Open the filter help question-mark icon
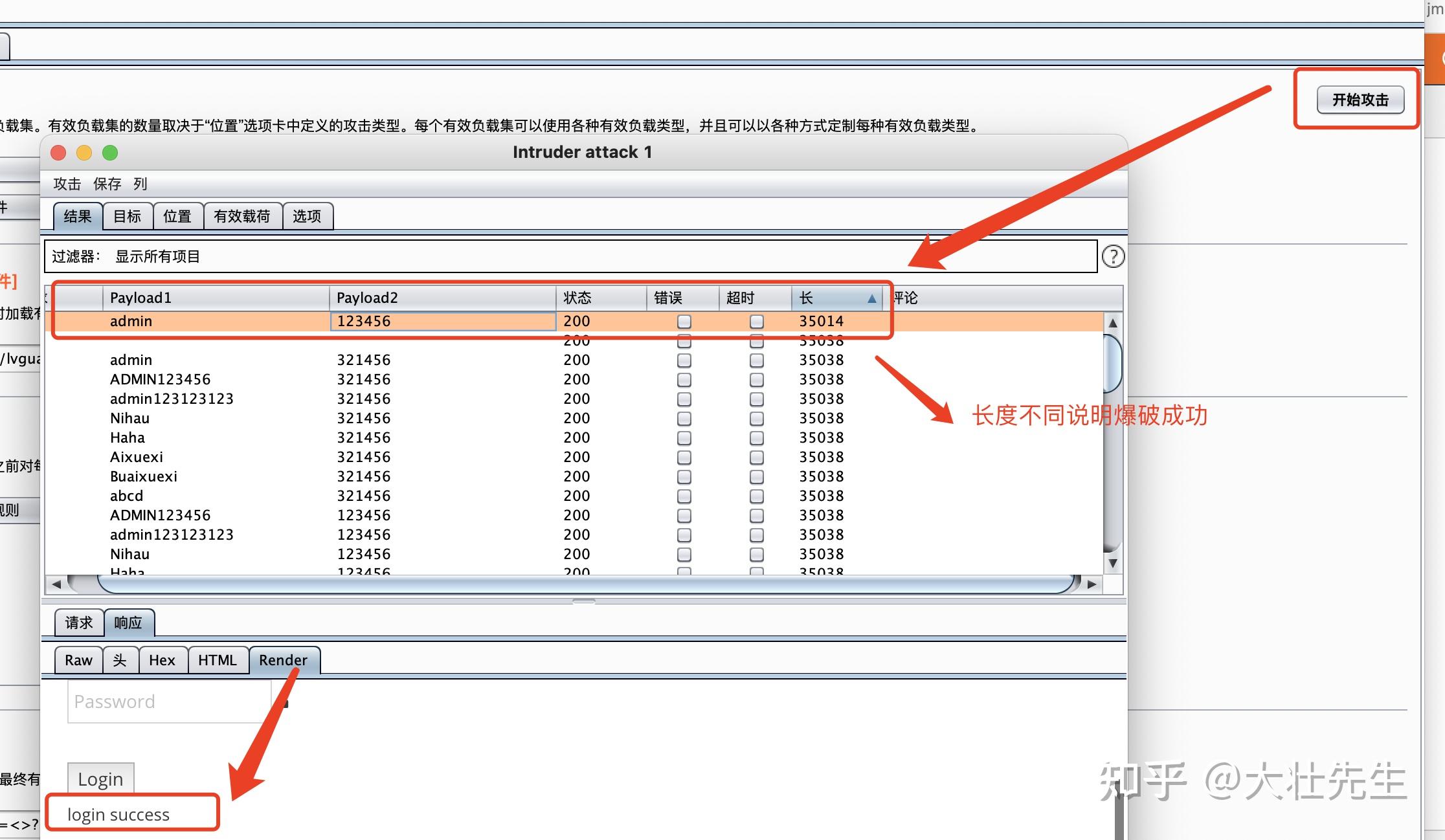 point(1113,256)
